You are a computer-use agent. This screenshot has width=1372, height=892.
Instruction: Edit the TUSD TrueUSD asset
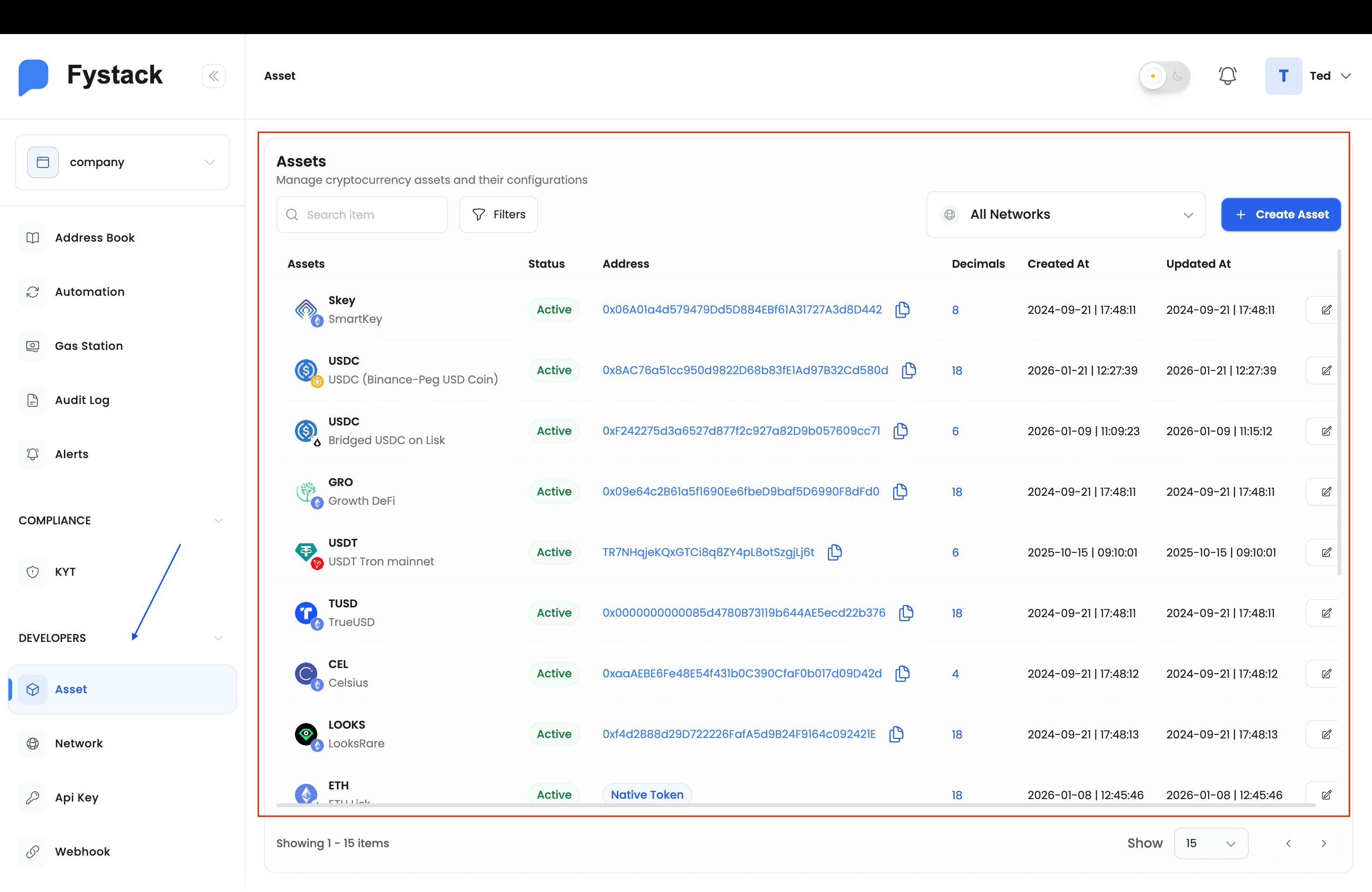(x=1325, y=613)
